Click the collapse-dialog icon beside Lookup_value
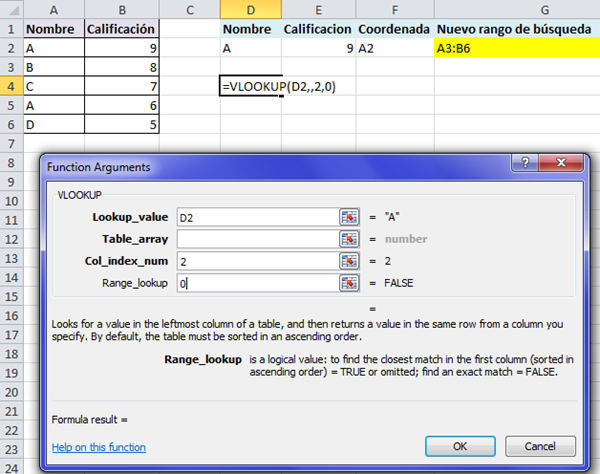The image size is (600, 474). 349,217
